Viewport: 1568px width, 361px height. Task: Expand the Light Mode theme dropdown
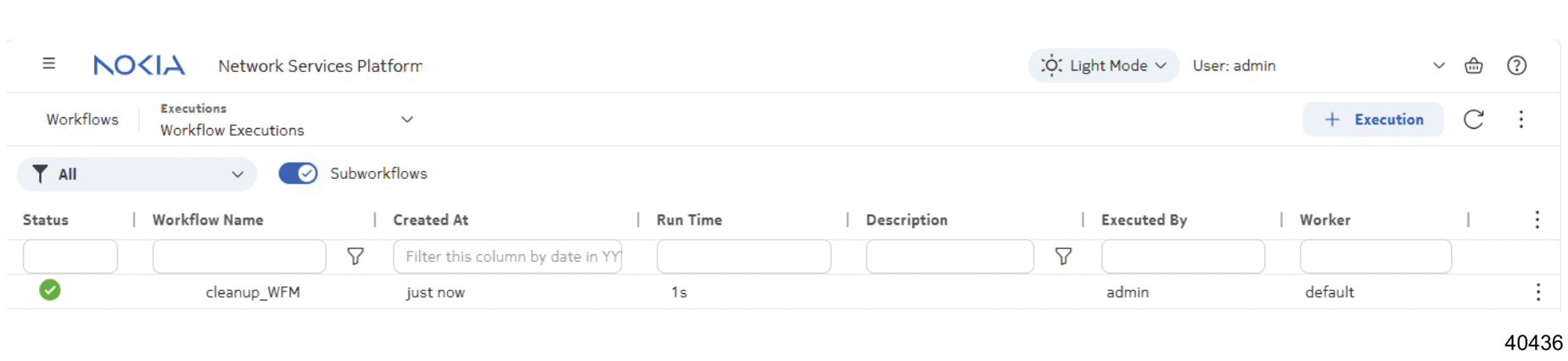coord(1103,65)
